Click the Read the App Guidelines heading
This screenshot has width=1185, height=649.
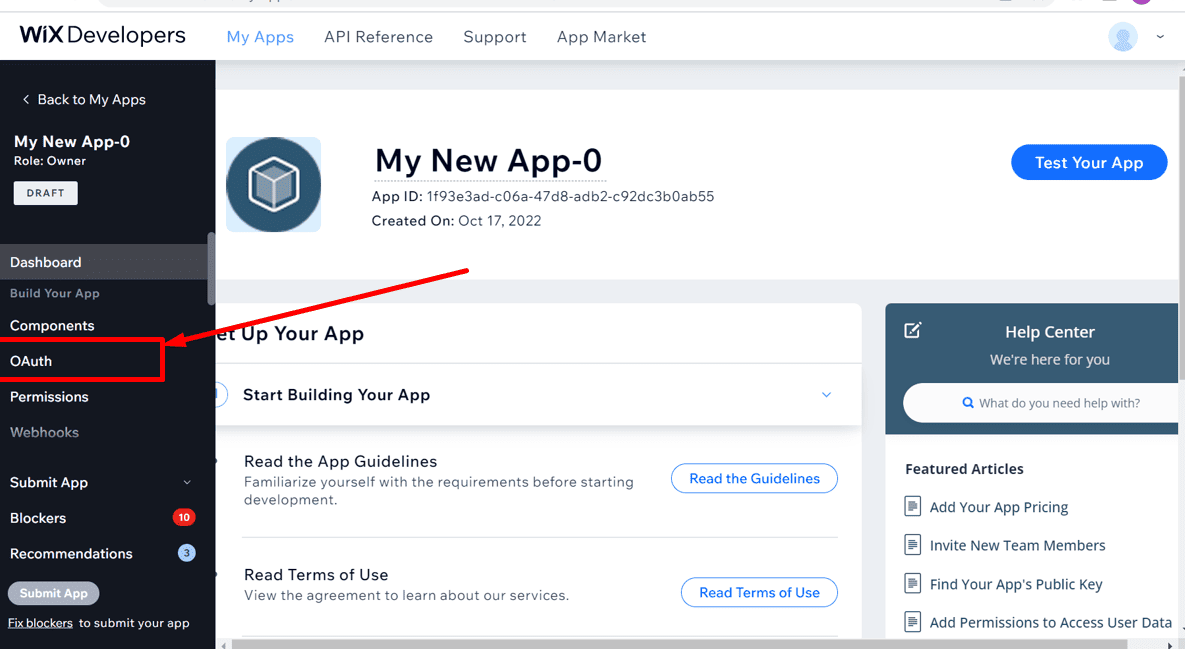click(341, 461)
